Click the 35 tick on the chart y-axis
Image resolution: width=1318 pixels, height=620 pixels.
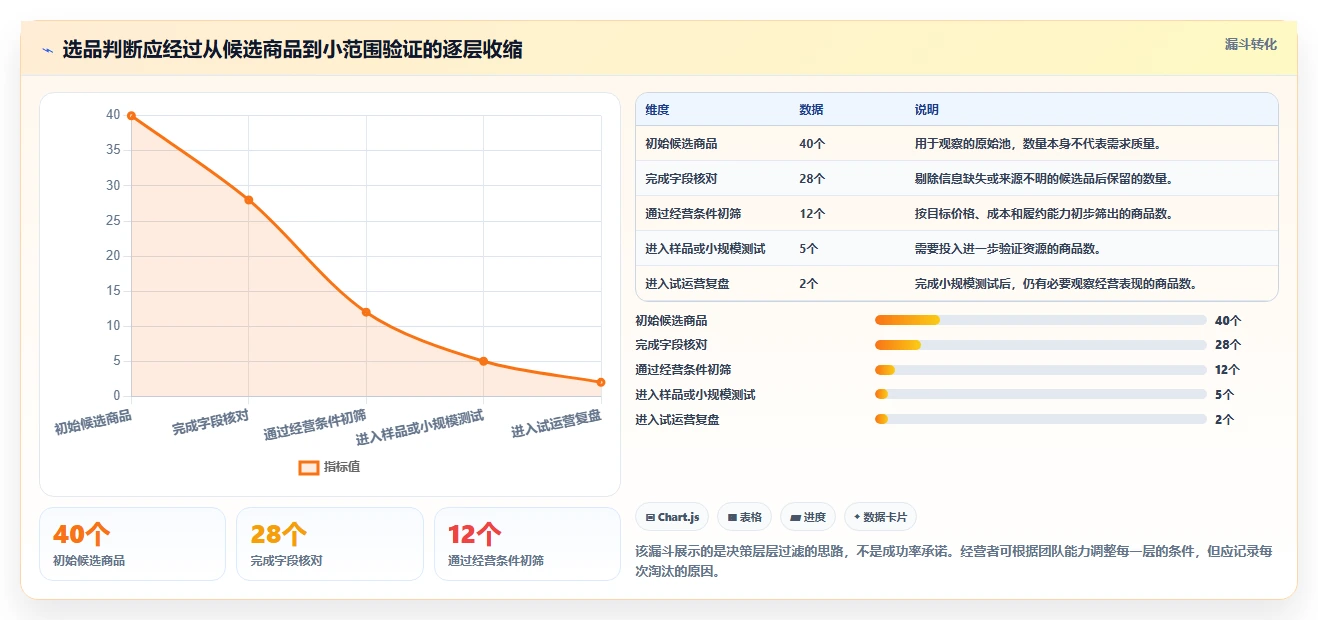(113, 150)
